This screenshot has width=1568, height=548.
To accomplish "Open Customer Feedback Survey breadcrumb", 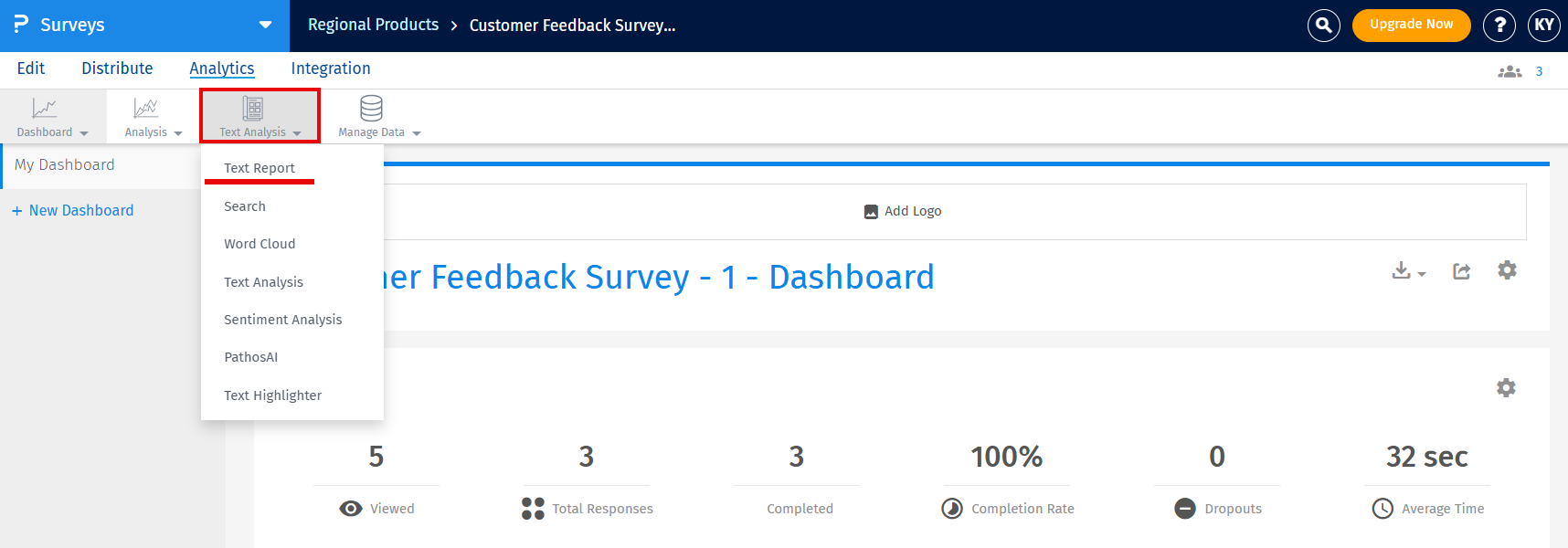I will coord(572,26).
